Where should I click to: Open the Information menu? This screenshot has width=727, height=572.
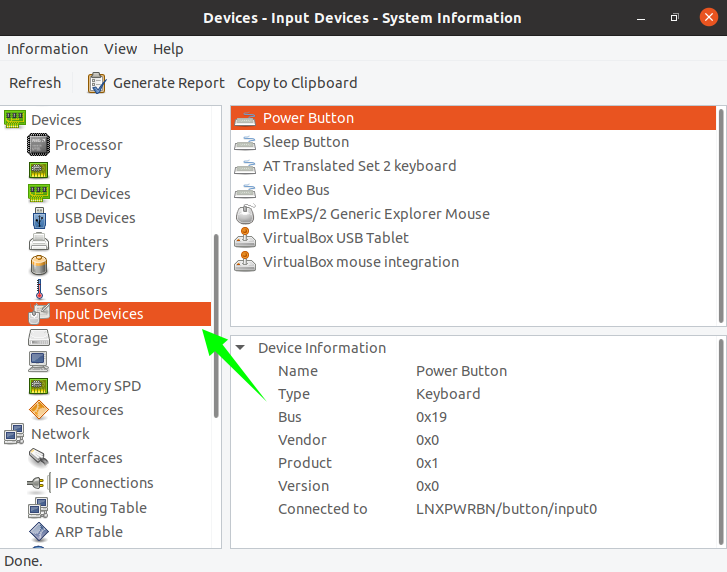[47, 49]
